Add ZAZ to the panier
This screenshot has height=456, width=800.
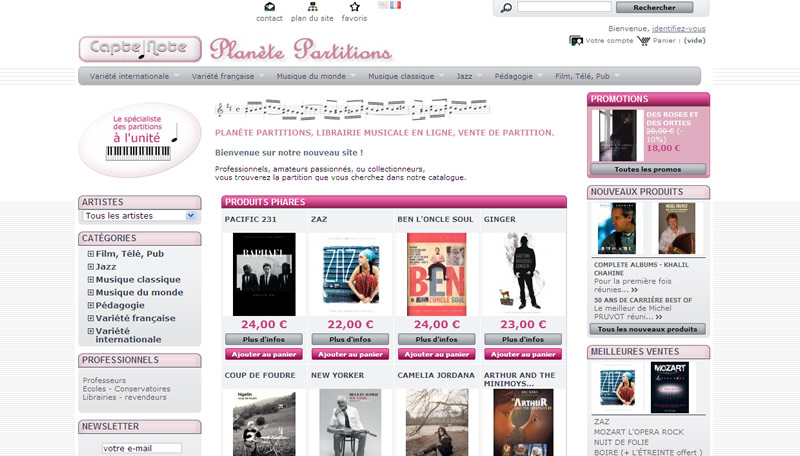pyautogui.click(x=350, y=354)
